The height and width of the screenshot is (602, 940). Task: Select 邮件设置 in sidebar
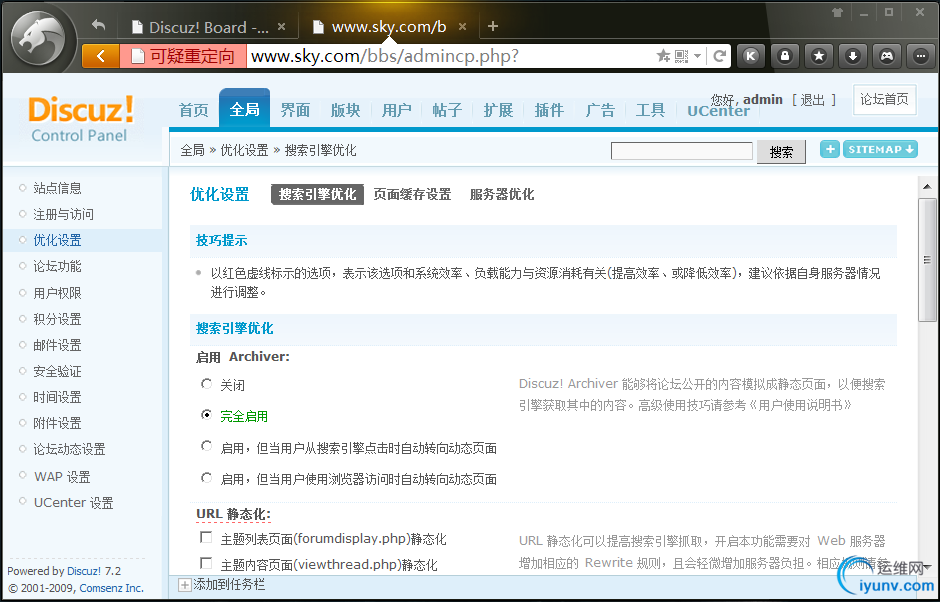[x=58, y=345]
